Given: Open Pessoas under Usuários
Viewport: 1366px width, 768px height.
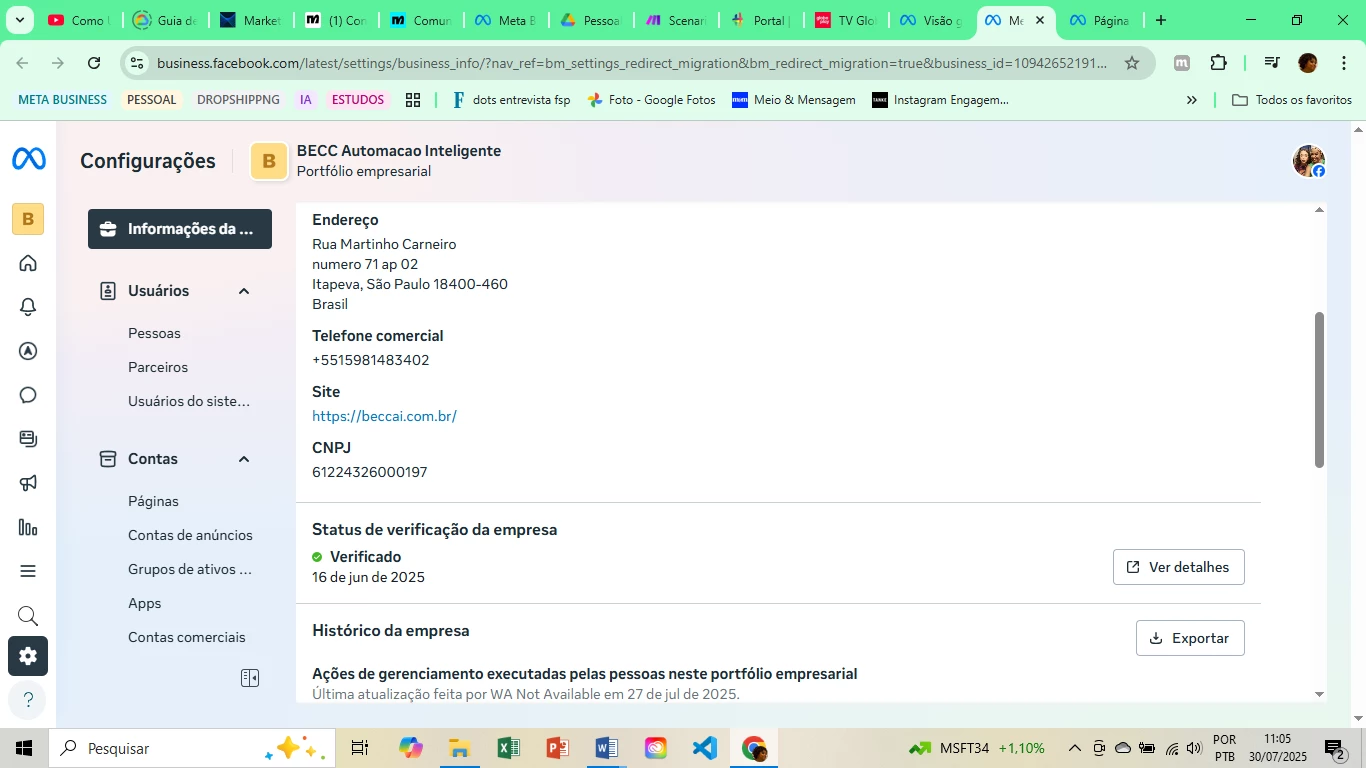Looking at the screenshot, I should pyautogui.click(x=154, y=333).
